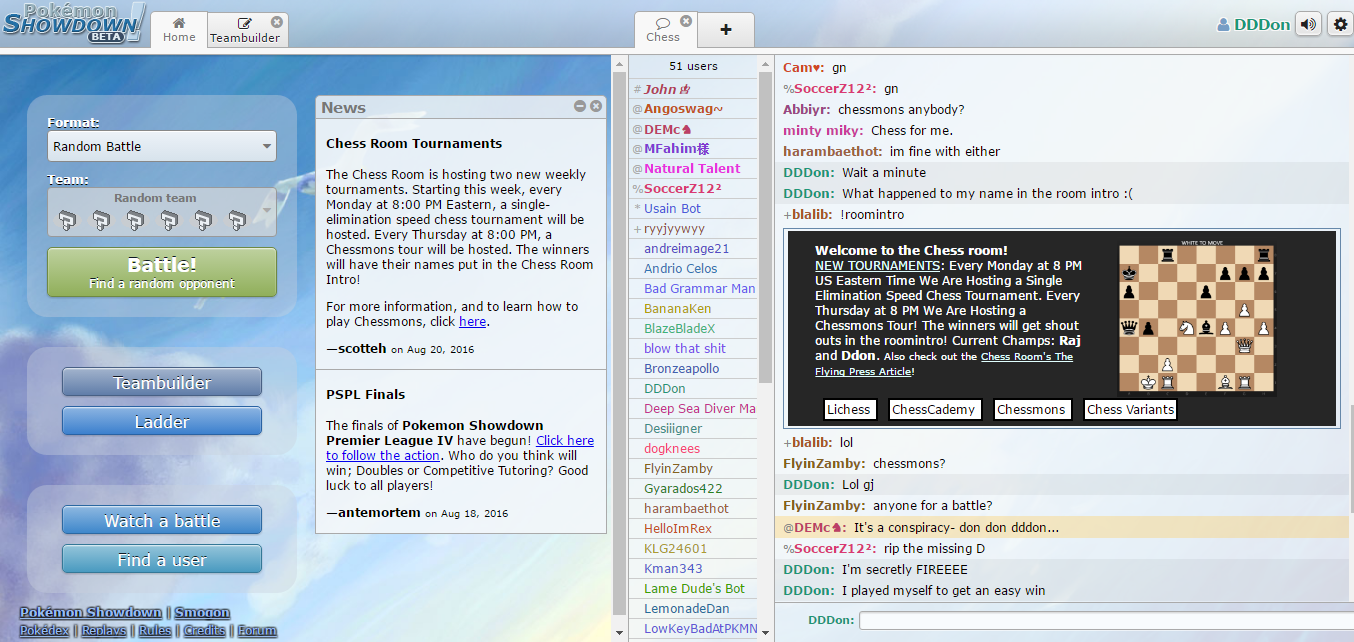Click the '51 users' header
This screenshot has height=642, width=1354.
[x=693, y=67]
